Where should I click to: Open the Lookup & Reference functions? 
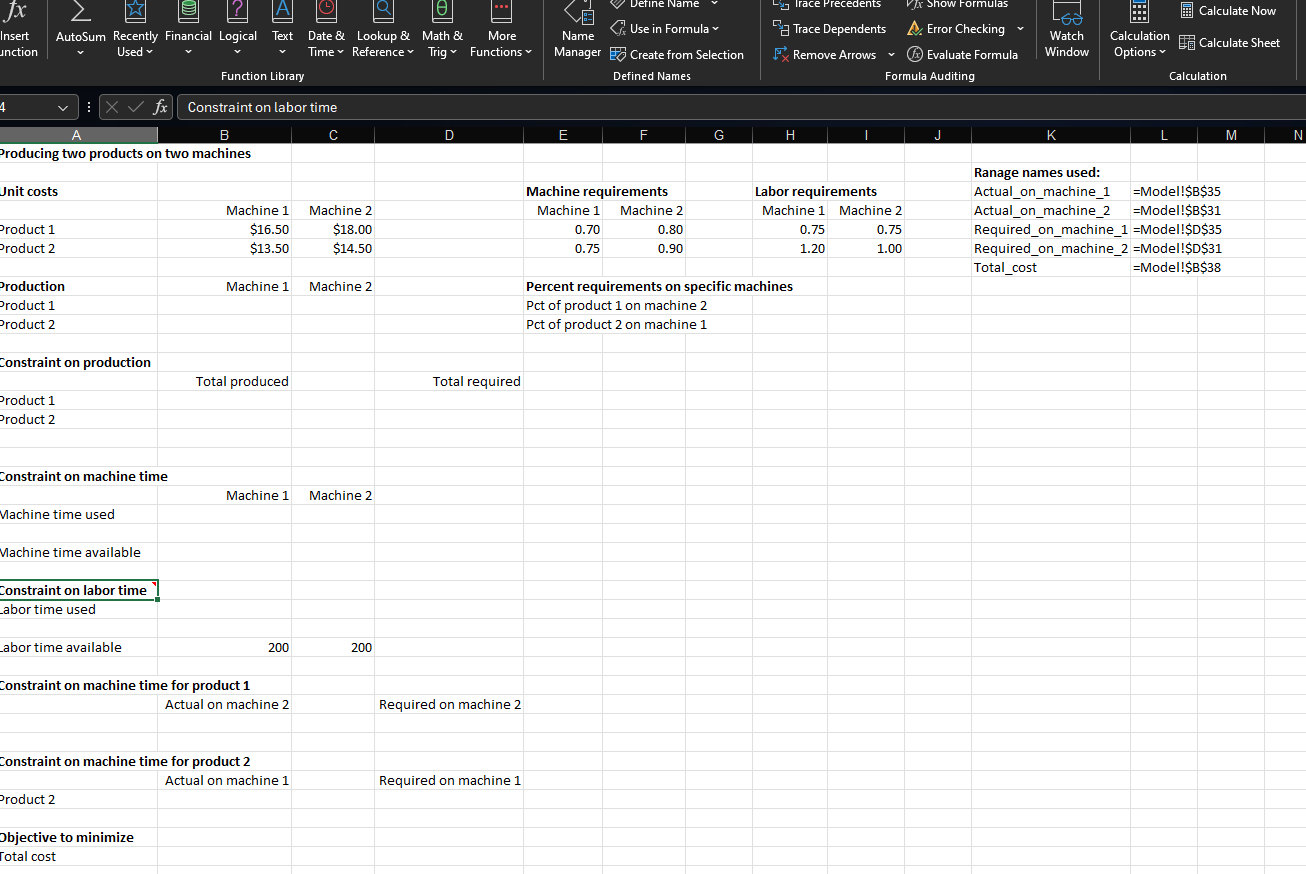[384, 12]
